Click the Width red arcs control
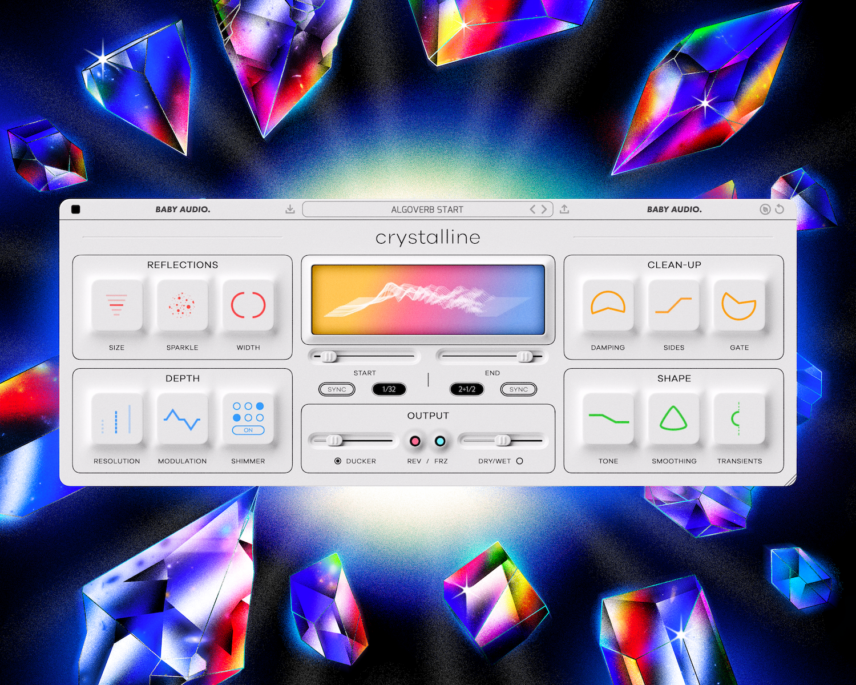The image size is (856, 685). (x=248, y=305)
